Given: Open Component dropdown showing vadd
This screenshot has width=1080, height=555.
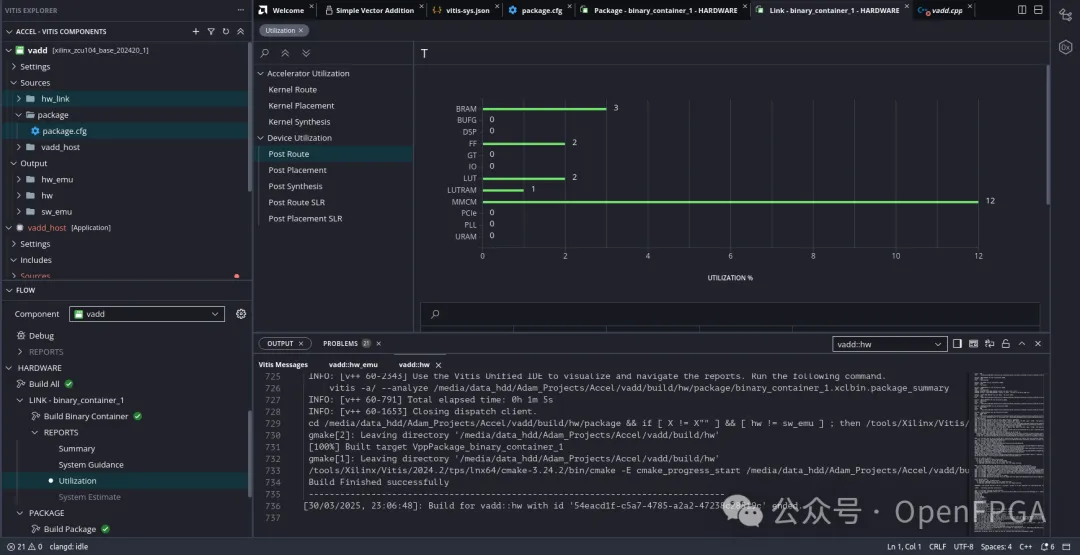Looking at the screenshot, I should 147,314.
